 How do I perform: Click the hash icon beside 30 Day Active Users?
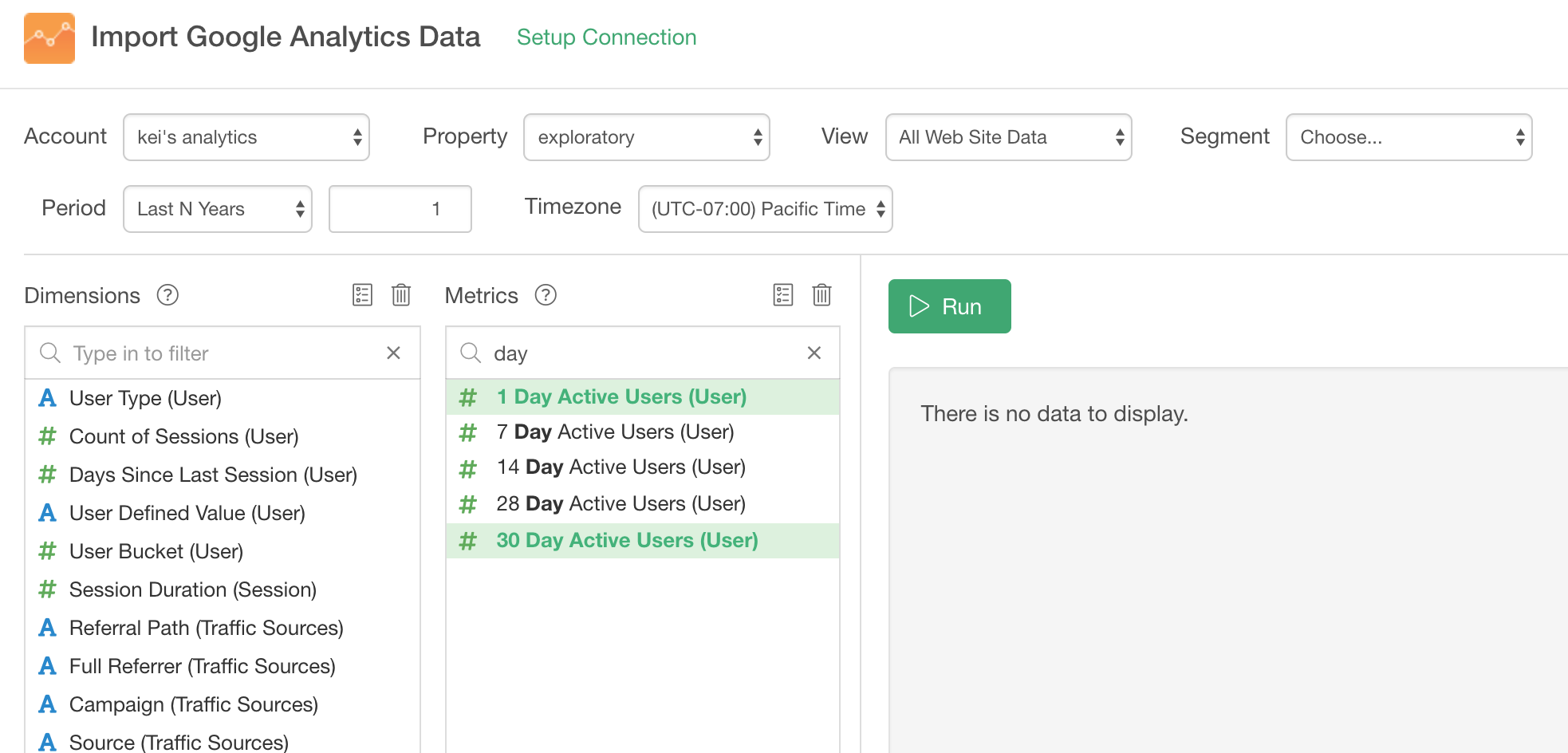[468, 541]
